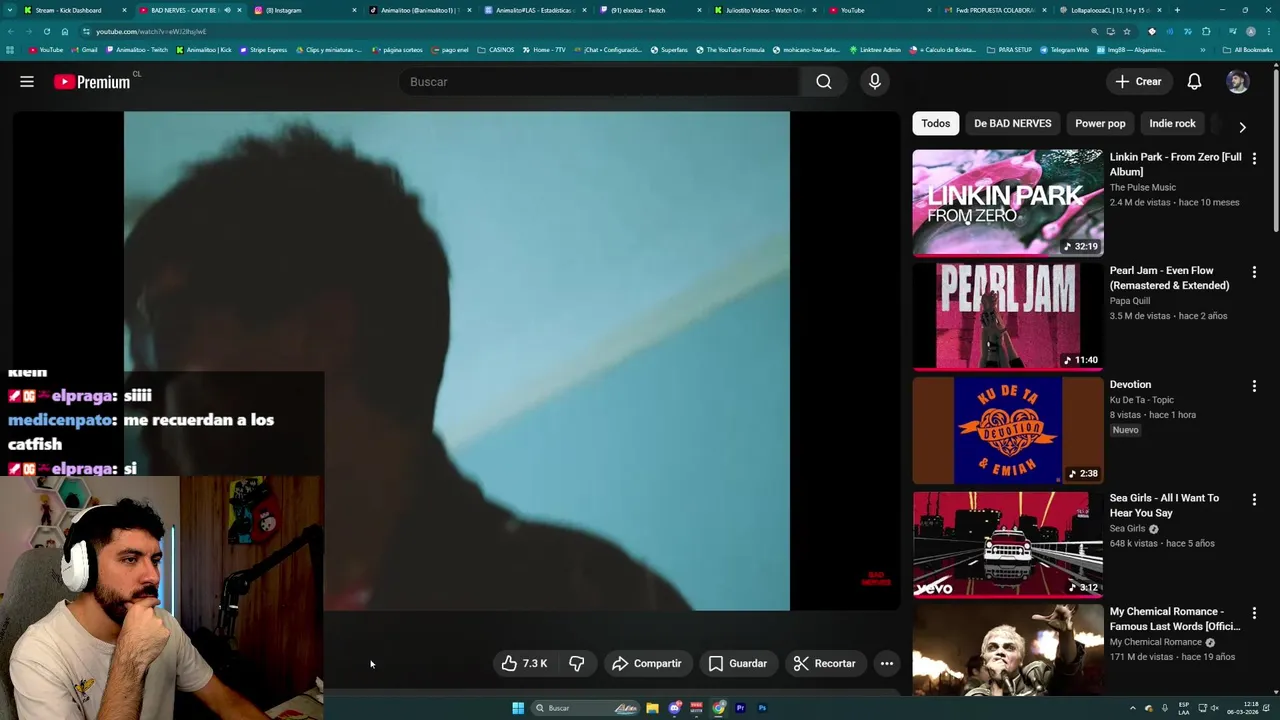The image size is (1280, 720).
Task: Open the Pearl Jam Even Flow thumbnail
Action: [x=1007, y=317]
